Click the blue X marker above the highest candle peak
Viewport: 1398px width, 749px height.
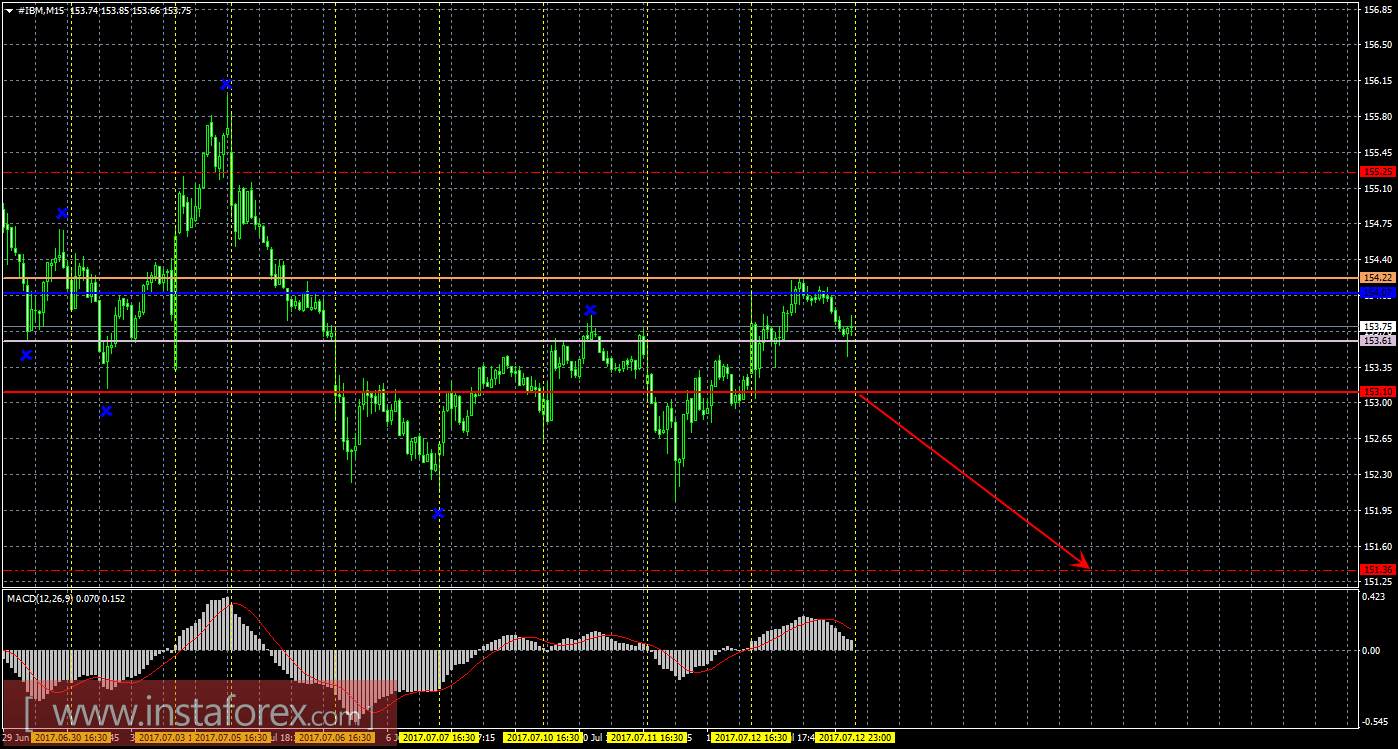pyautogui.click(x=227, y=84)
